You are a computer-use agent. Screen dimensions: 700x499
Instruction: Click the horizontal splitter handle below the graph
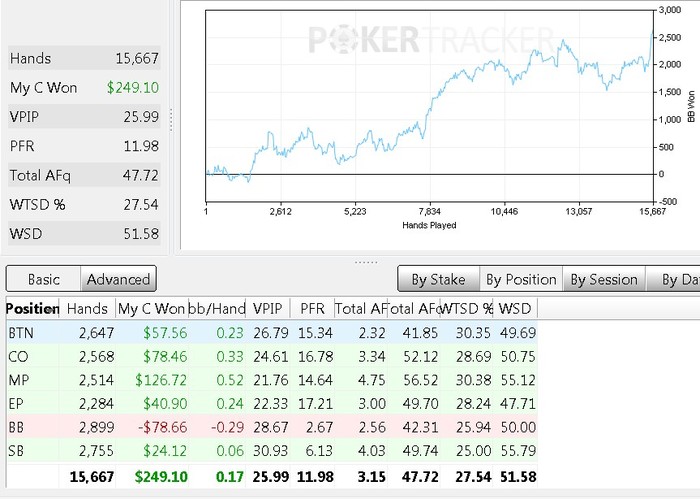coord(366,262)
